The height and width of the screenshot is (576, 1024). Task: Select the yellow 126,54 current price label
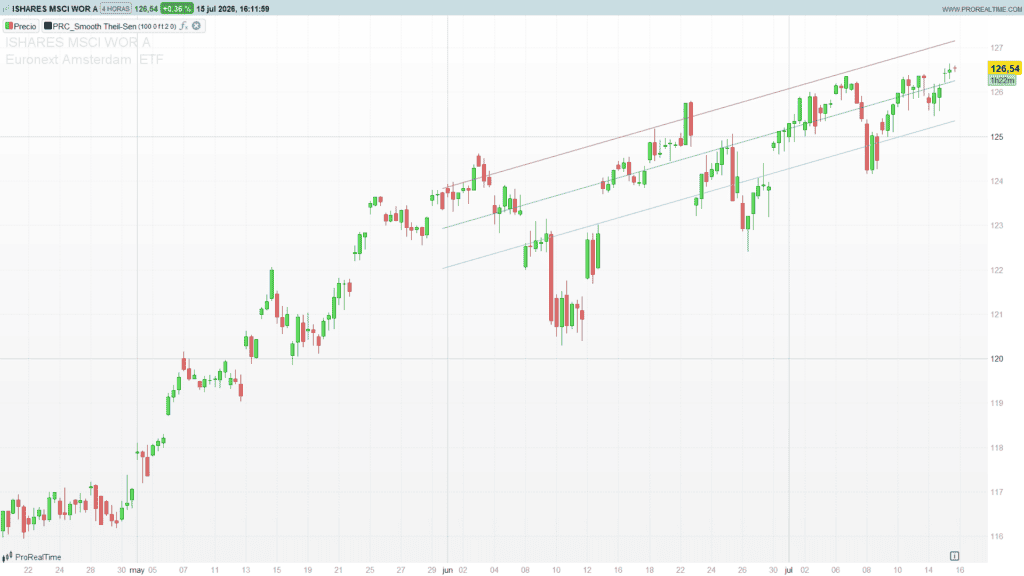(1004, 69)
